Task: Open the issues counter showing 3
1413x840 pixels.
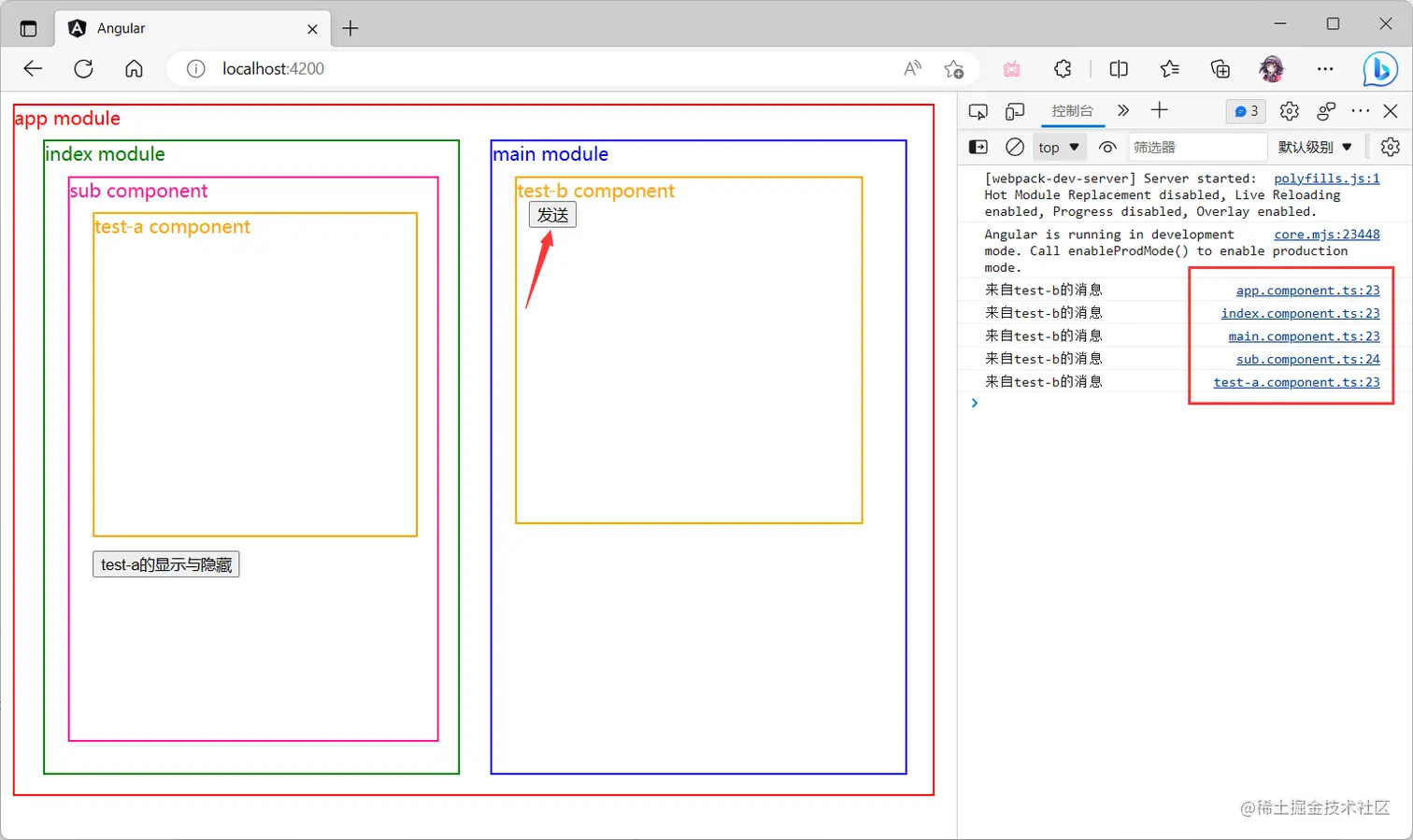Action: (x=1246, y=111)
